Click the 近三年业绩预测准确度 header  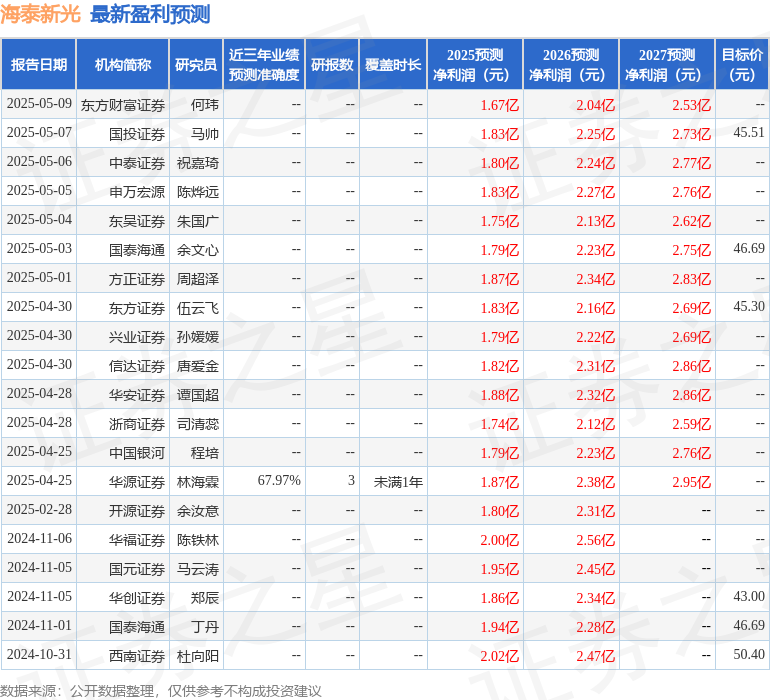click(264, 64)
